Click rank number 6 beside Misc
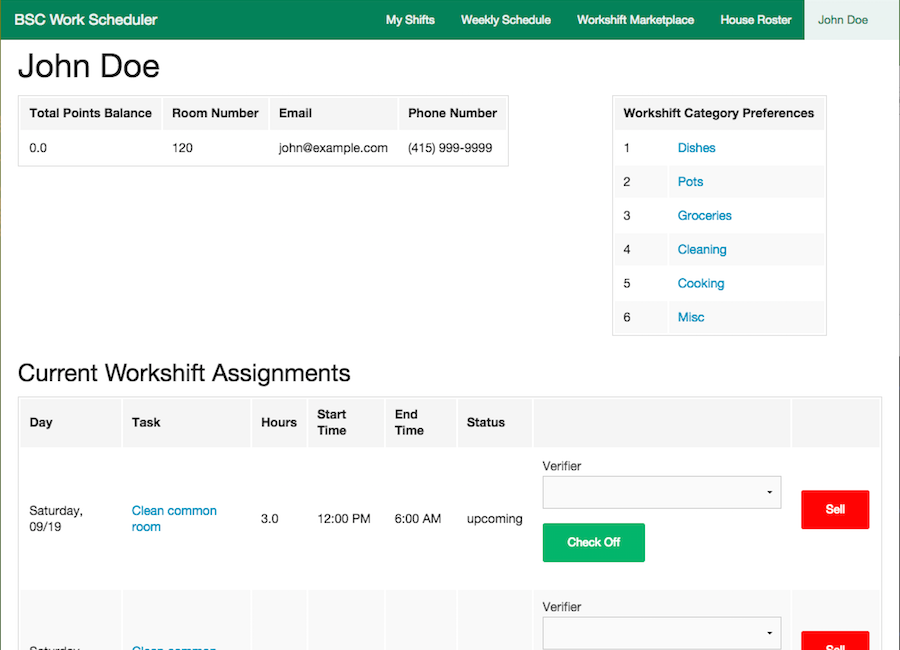Image resolution: width=900 pixels, height=650 pixels. point(627,317)
